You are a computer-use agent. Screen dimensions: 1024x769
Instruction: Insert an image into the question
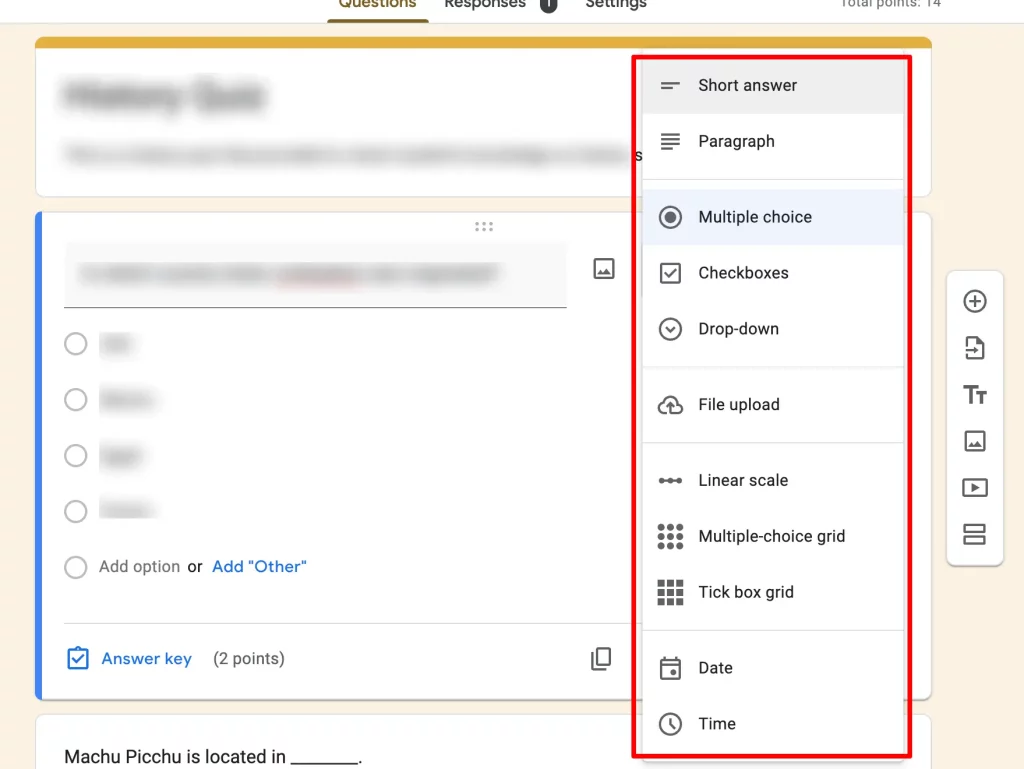[x=604, y=268]
